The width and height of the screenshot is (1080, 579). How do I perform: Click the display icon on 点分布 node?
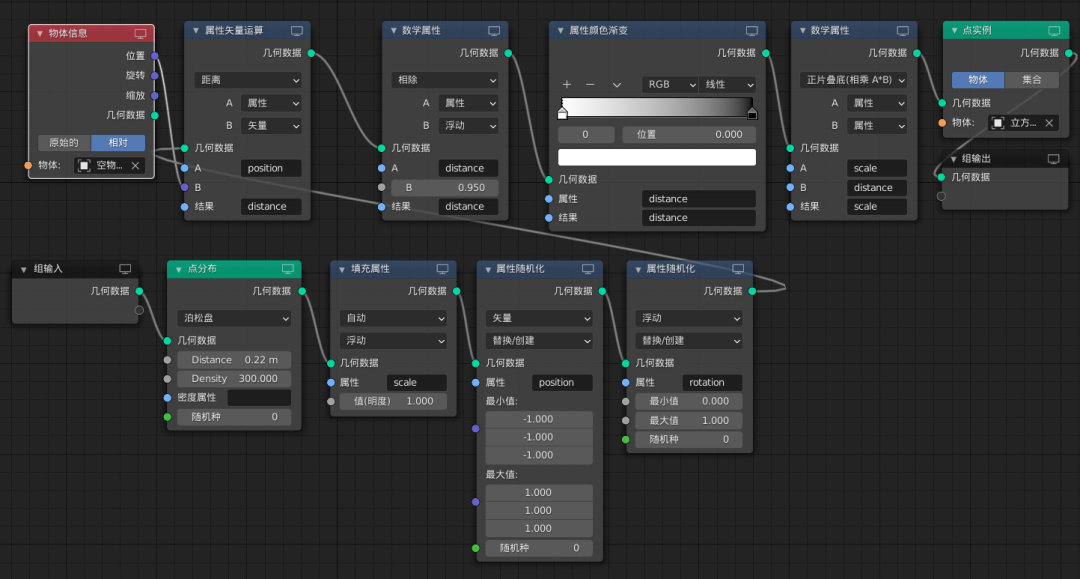pyautogui.click(x=290, y=269)
